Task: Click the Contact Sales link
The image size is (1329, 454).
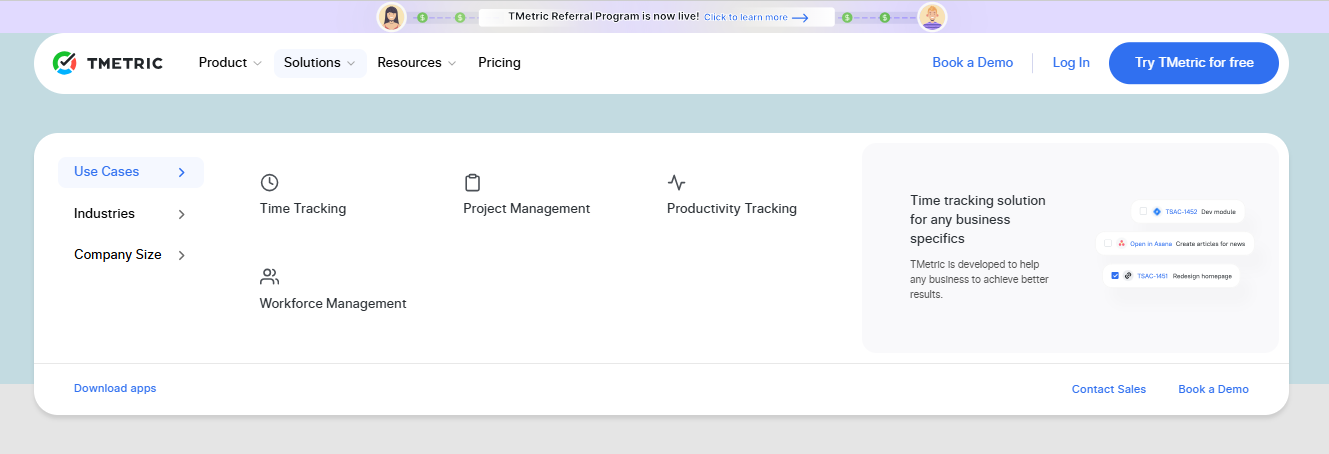Action: point(1109,389)
